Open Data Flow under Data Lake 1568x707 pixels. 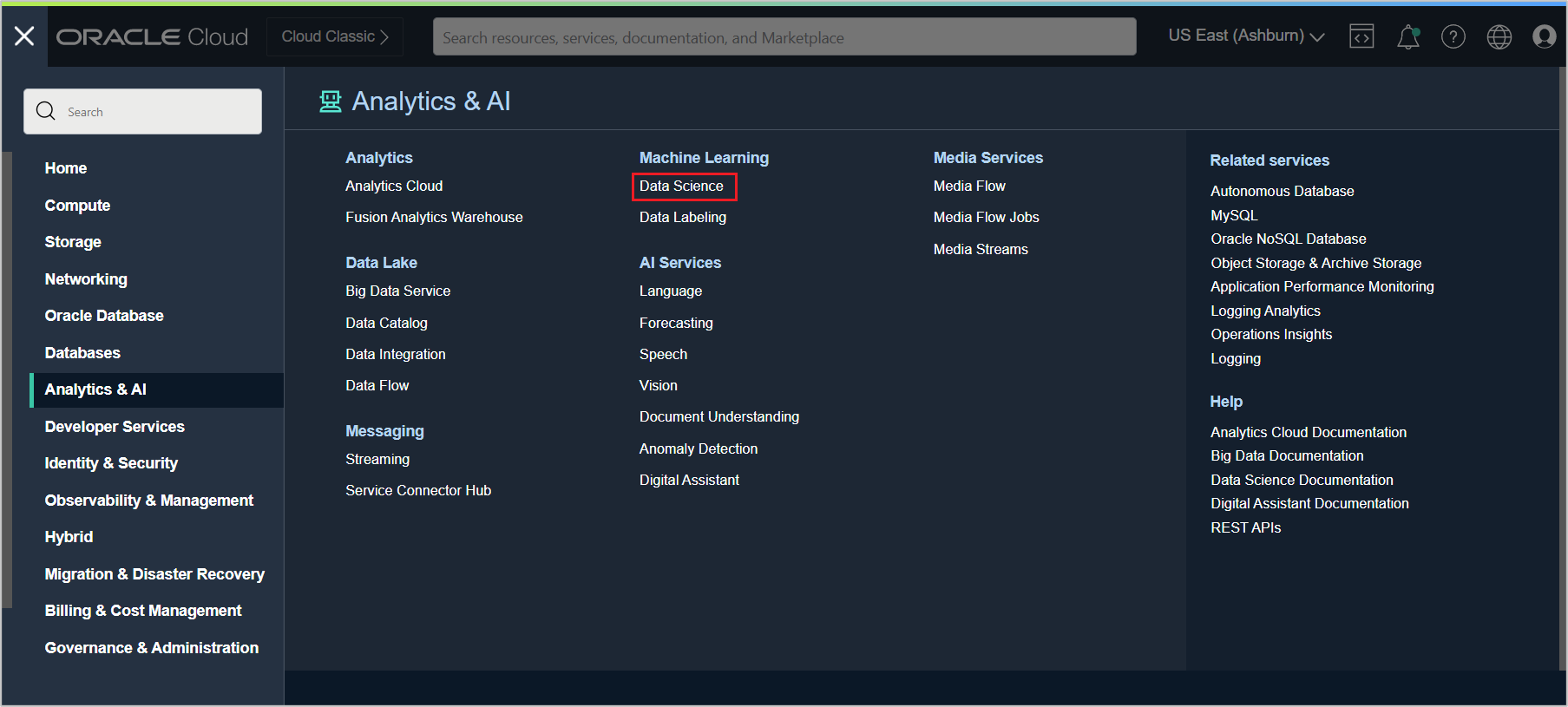coord(377,385)
